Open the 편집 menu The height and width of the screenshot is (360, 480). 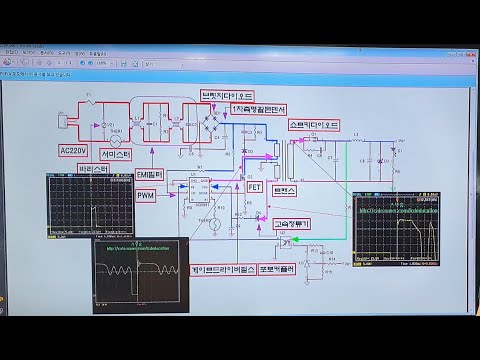[x=11, y=53]
